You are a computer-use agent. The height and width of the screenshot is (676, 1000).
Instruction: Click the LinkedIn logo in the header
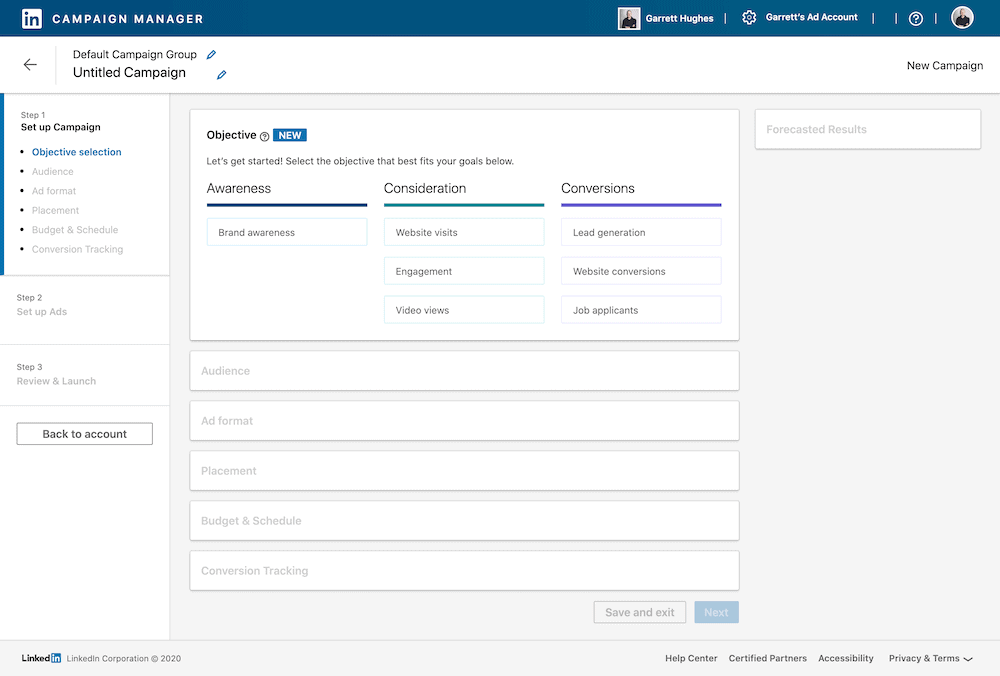(32, 18)
